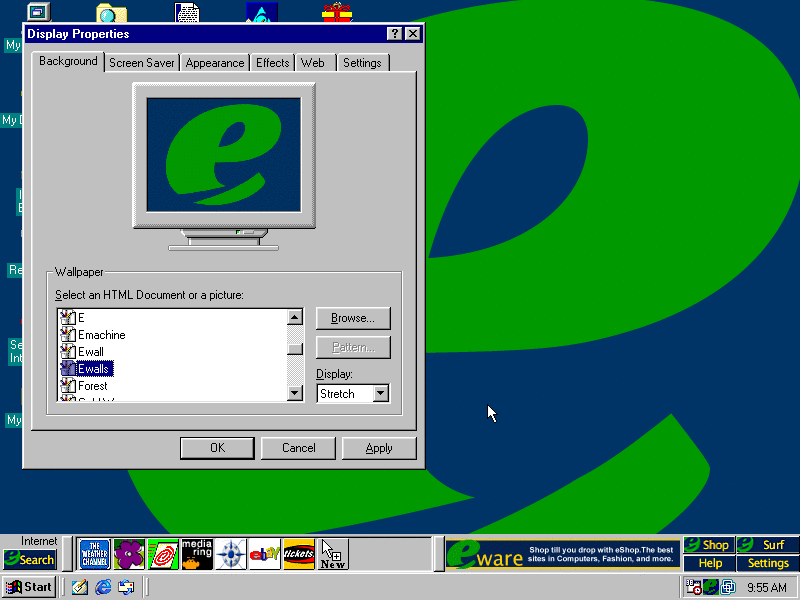Open The Weather Channel shortcut icon

pos(94,554)
